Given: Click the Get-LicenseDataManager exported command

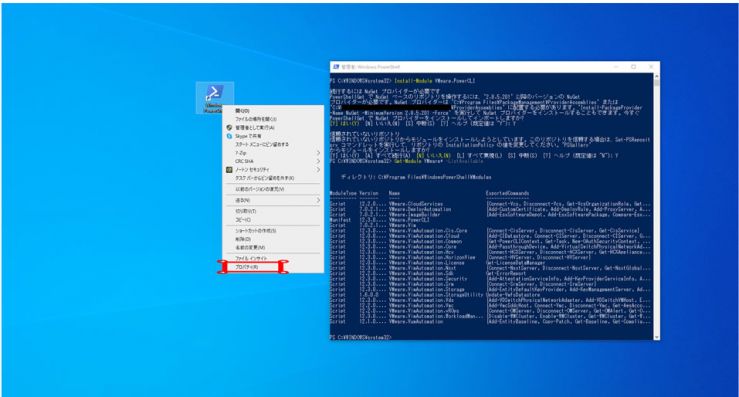Looking at the screenshot, I should [x=516, y=263].
